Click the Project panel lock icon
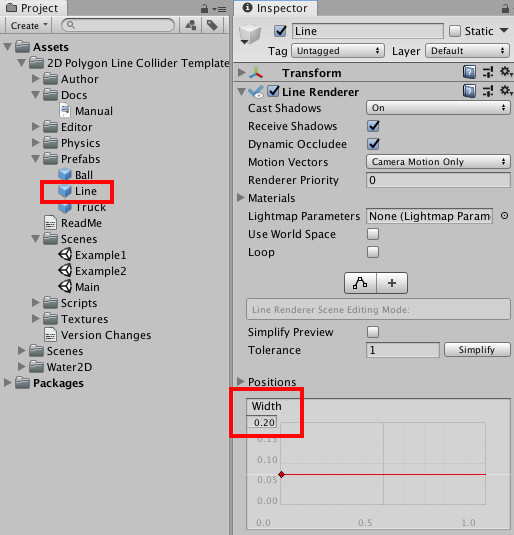Viewport: 514px width, 535px height. coord(204,9)
